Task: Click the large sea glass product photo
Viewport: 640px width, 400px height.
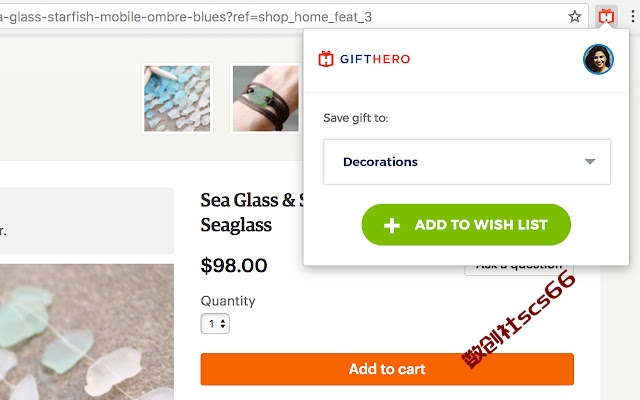Action: pos(87,332)
